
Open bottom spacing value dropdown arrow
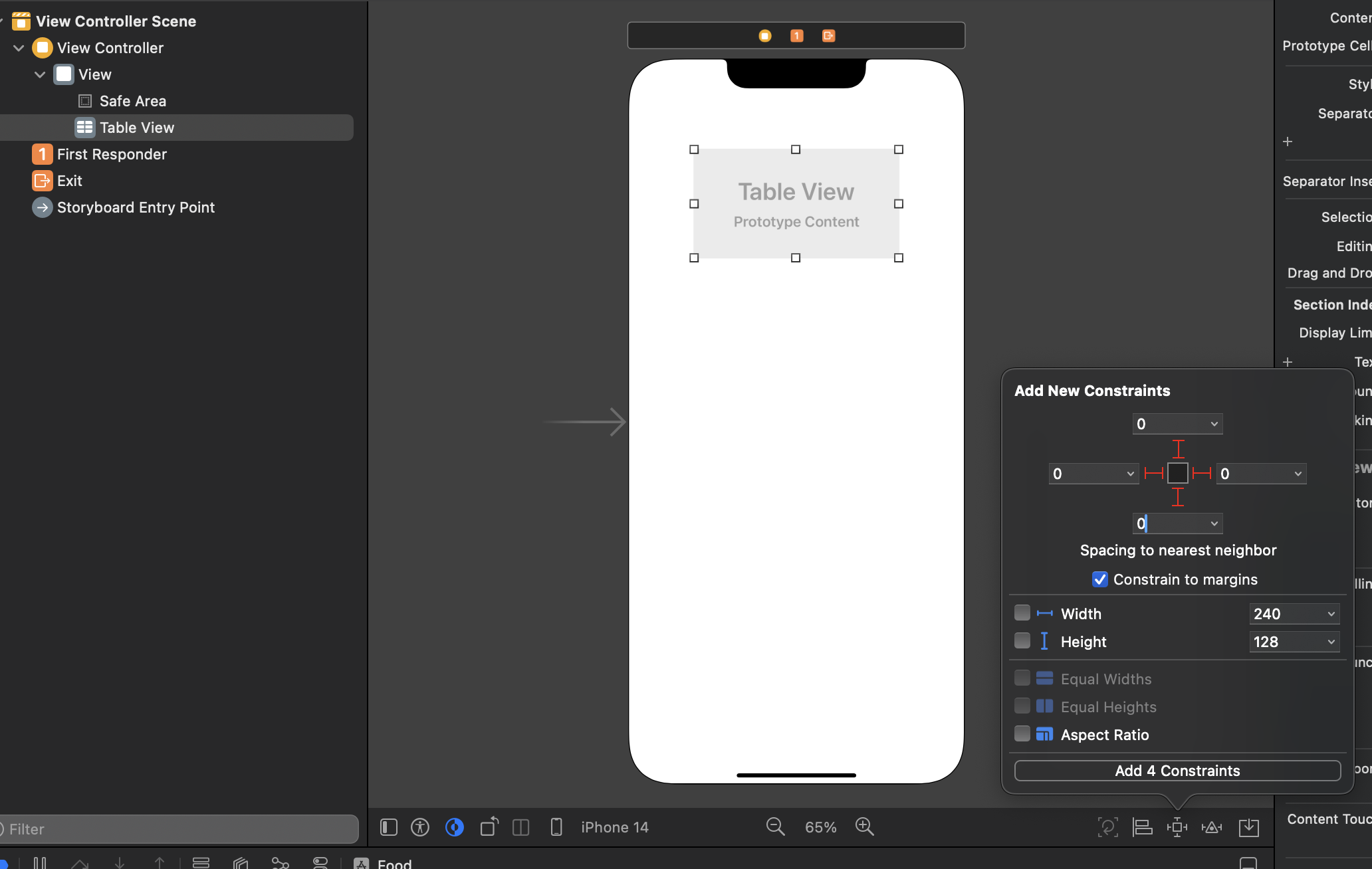1214,524
